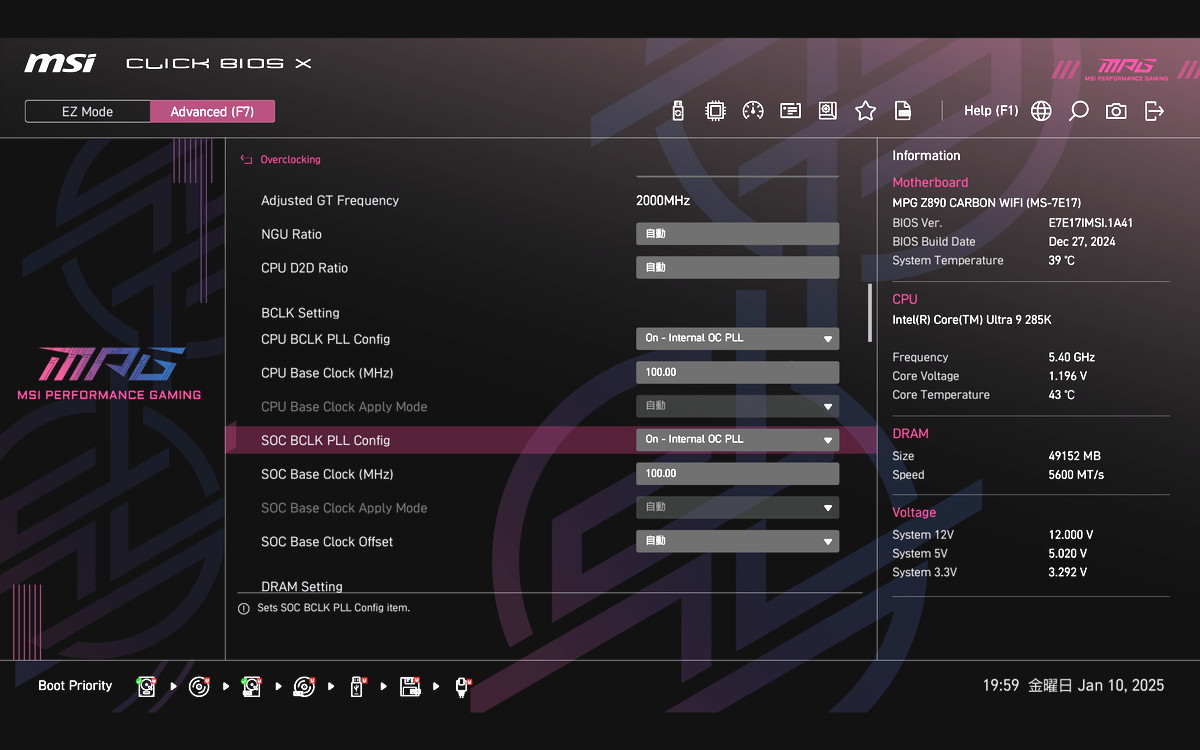
Task: Expand the SOC BCLK PLL Config dropdown
Action: coord(737,440)
